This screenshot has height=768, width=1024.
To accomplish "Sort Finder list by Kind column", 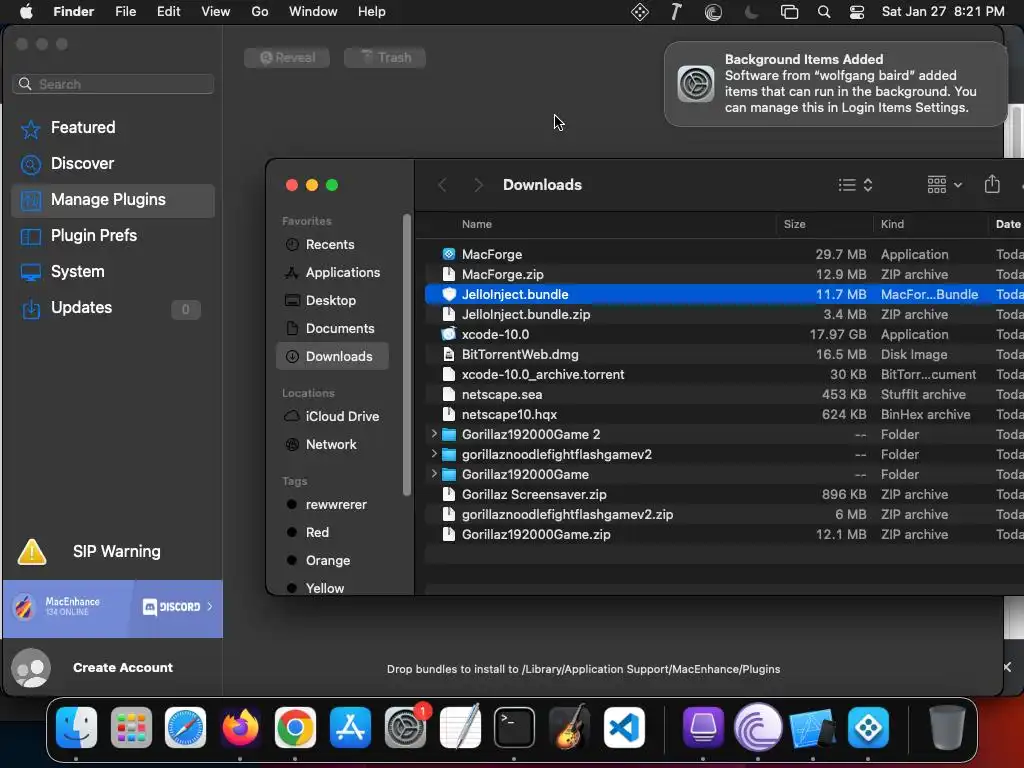I will pyautogui.click(x=892, y=224).
